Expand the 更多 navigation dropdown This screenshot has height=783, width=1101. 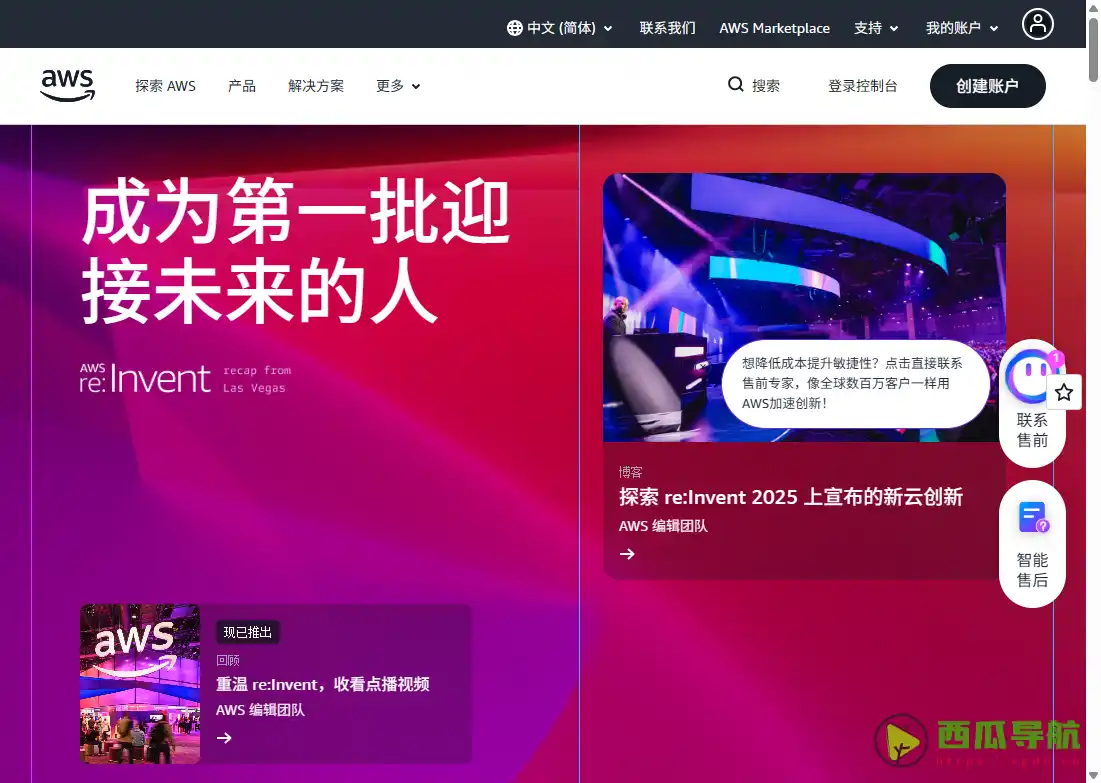(397, 86)
